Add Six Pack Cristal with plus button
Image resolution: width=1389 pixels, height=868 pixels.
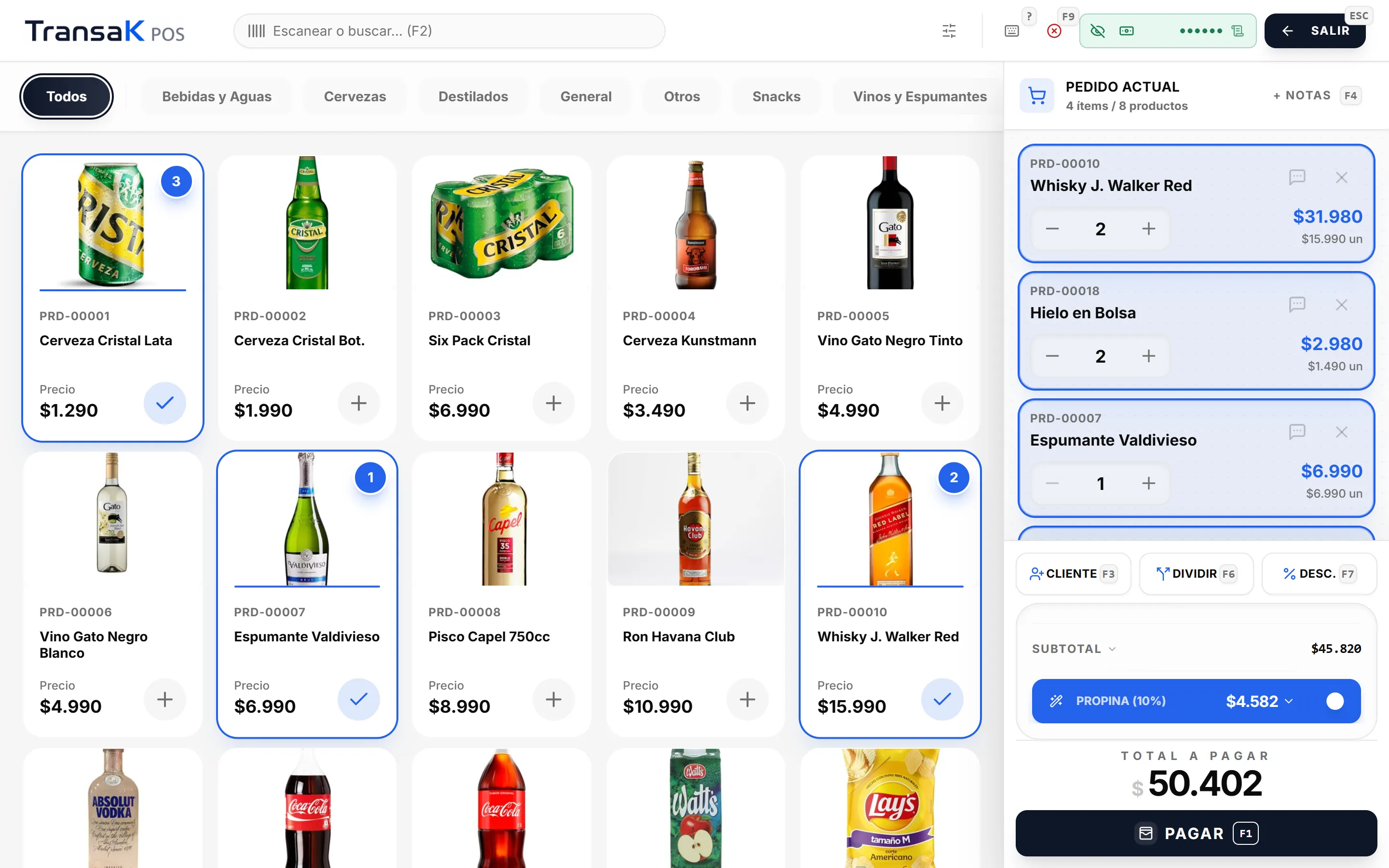[x=553, y=403]
